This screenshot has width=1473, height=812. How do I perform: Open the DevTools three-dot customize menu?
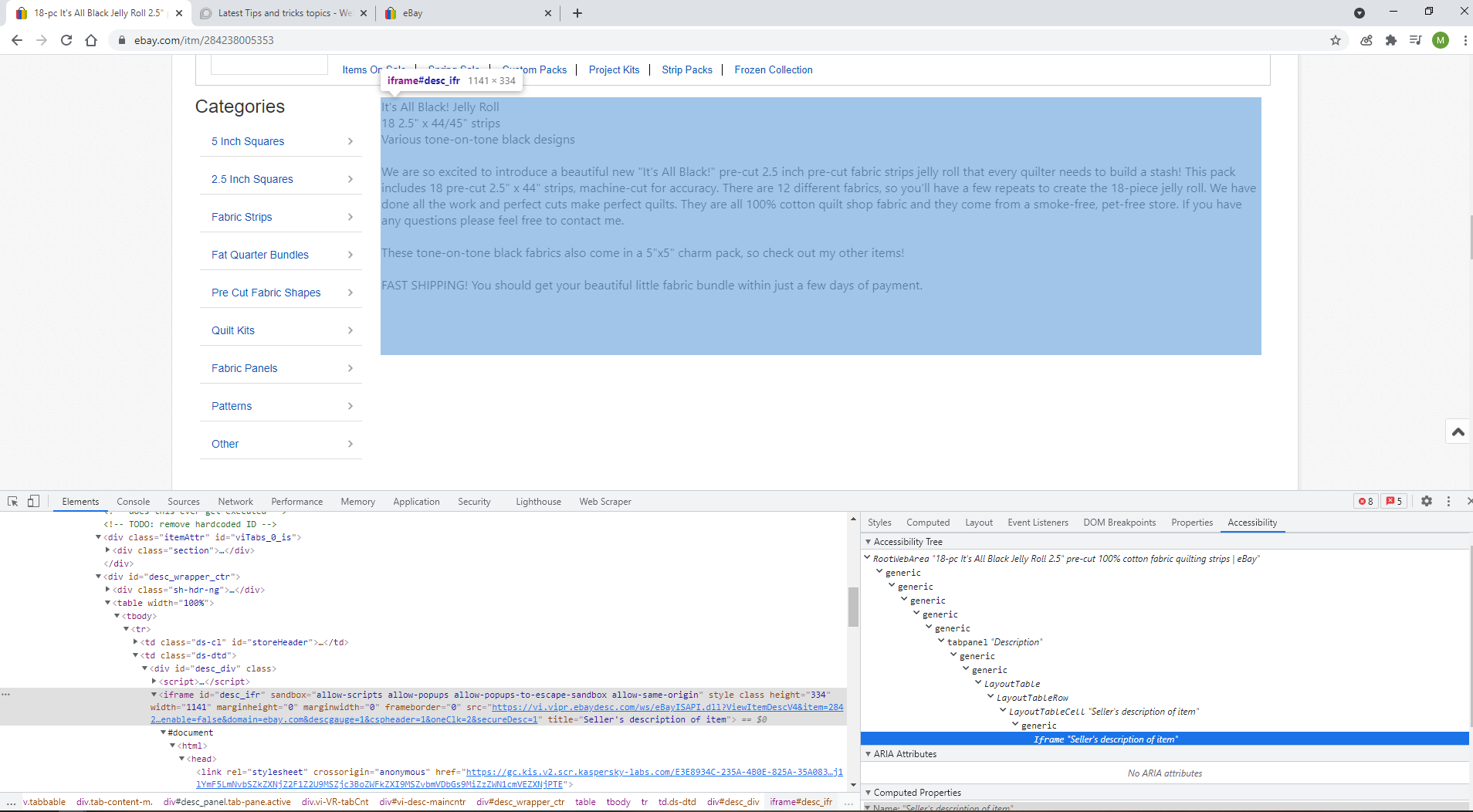(1448, 501)
